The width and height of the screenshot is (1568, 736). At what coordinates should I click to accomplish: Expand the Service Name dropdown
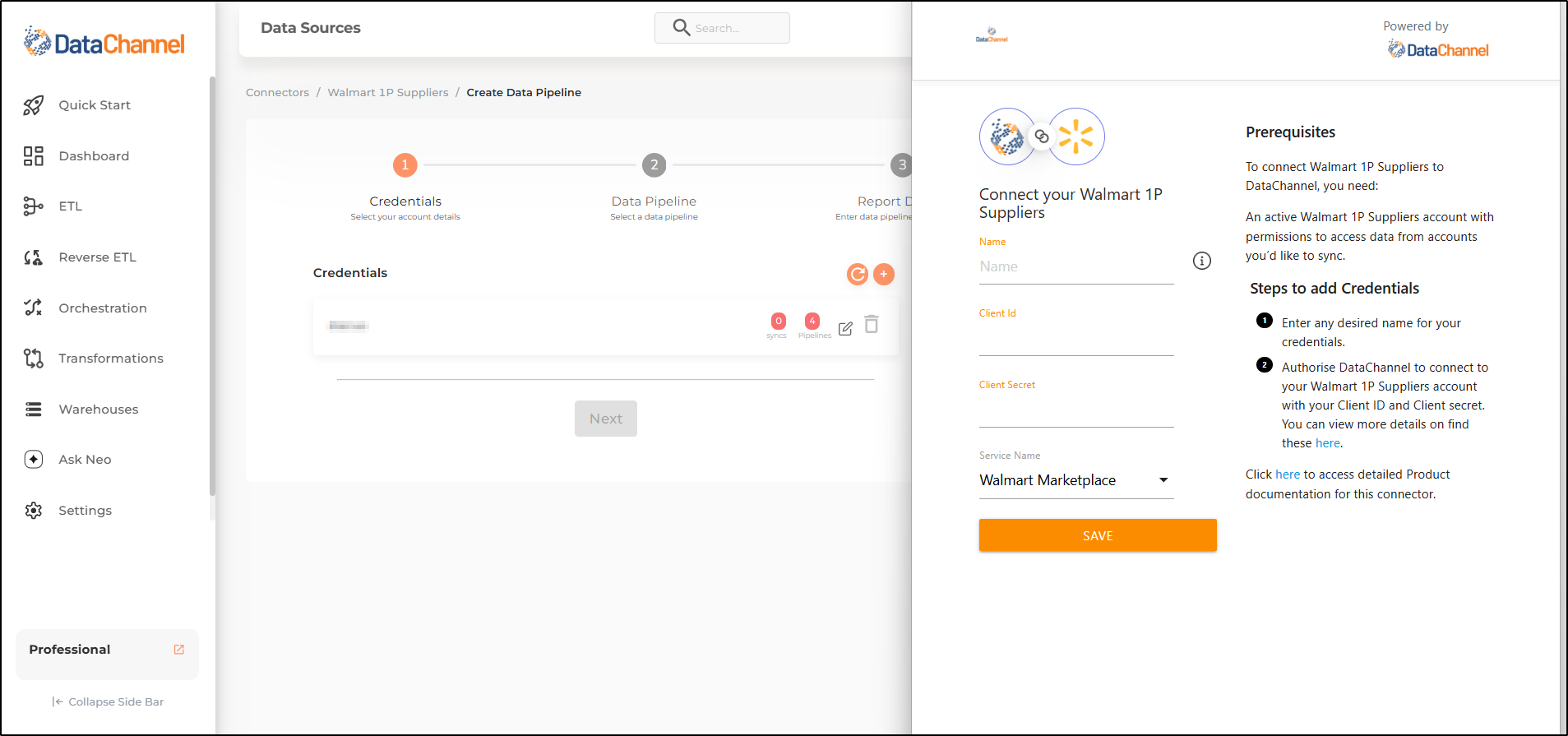pyautogui.click(x=1076, y=480)
